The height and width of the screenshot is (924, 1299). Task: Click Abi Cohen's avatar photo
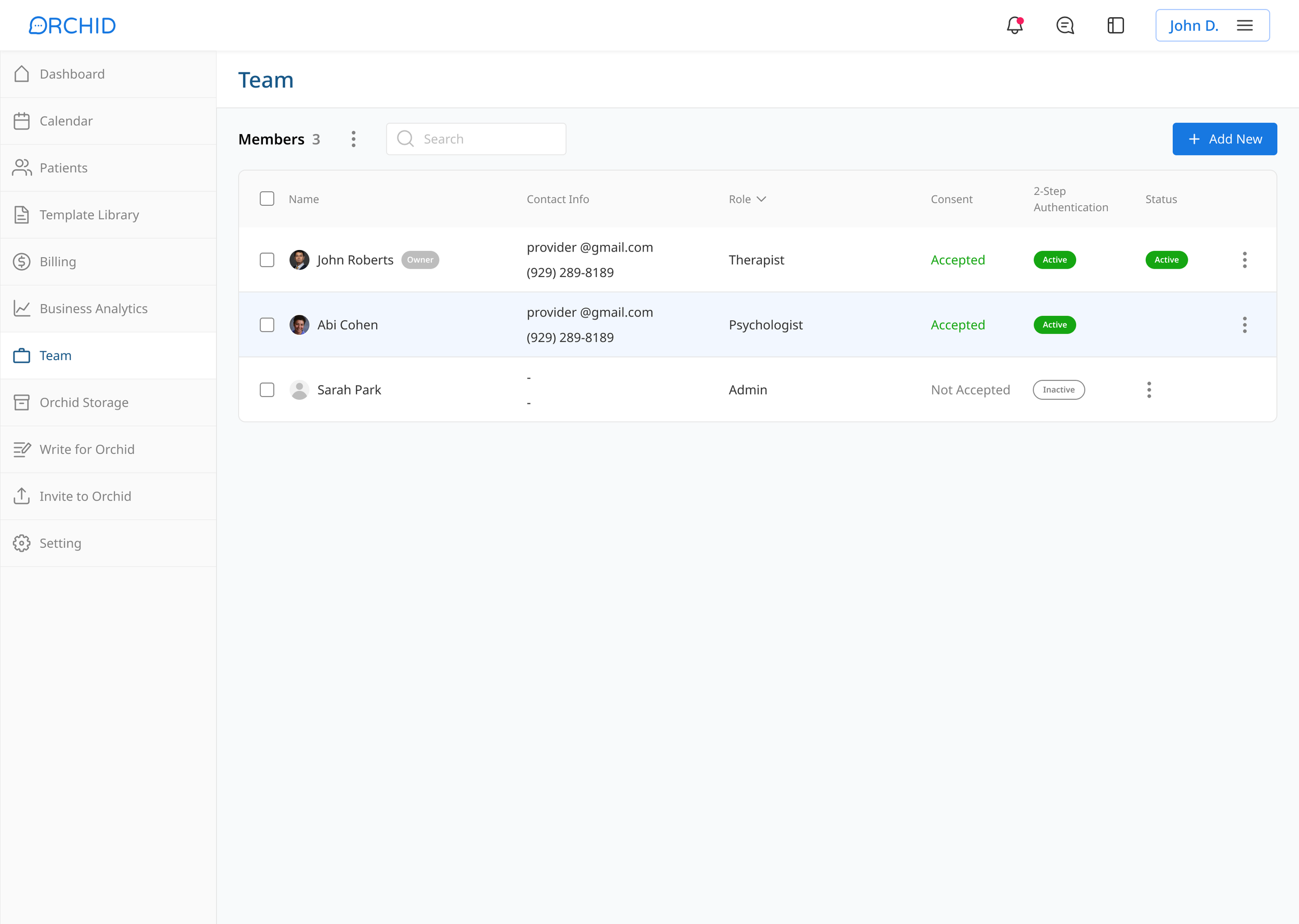click(x=299, y=325)
